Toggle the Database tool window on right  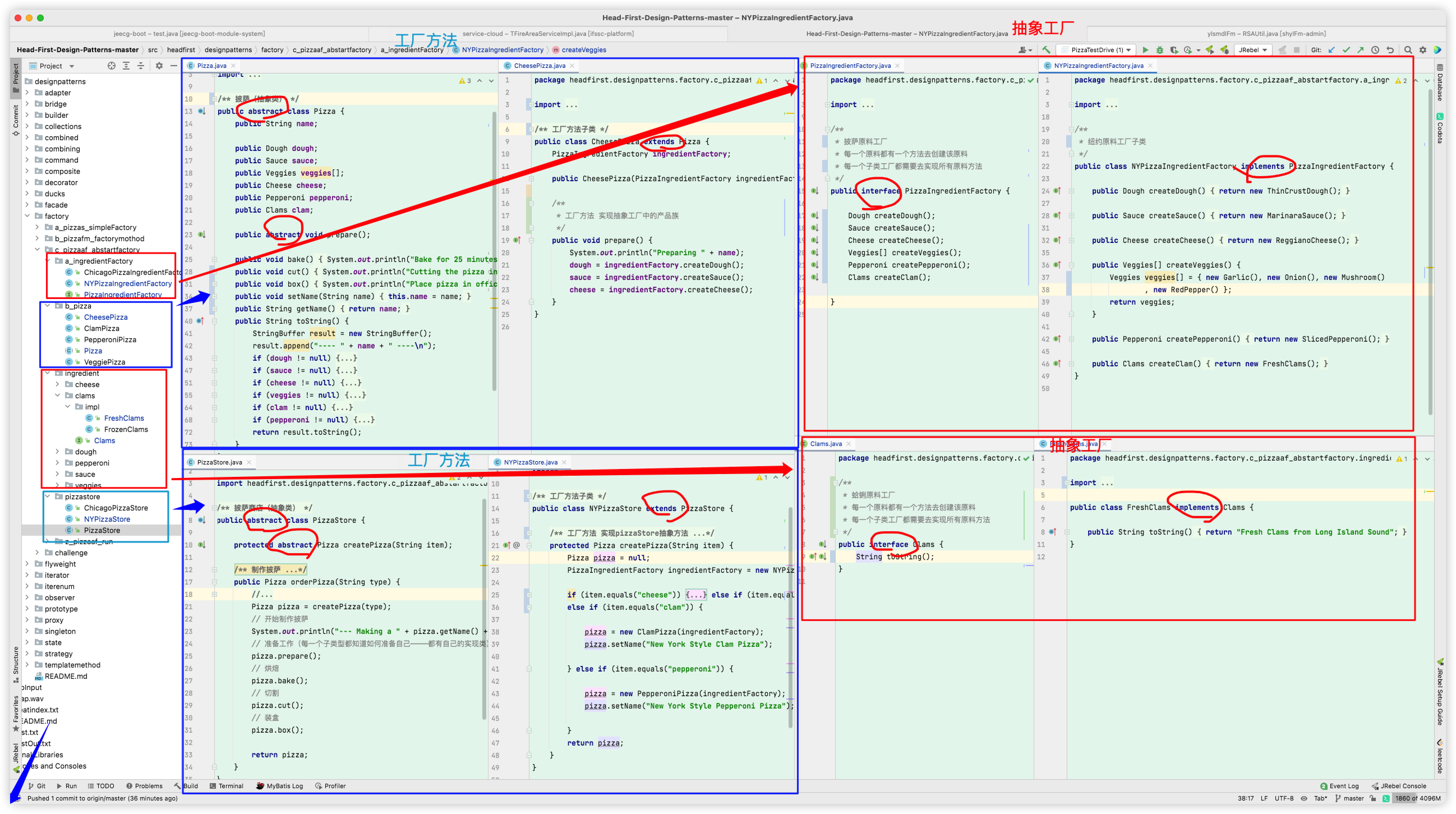click(x=1440, y=82)
